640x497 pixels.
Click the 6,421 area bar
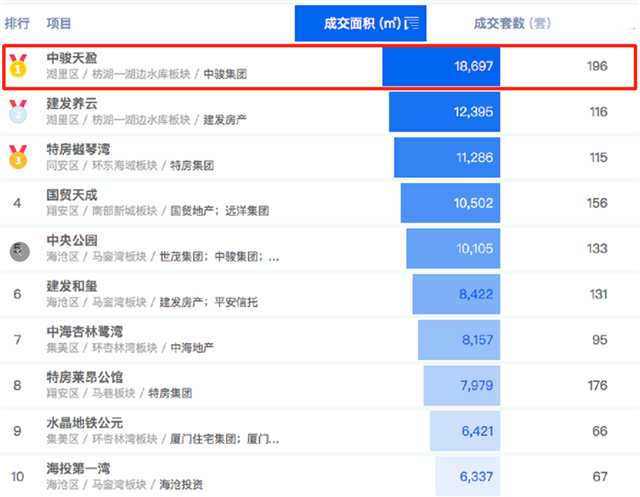(x=465, y=431)
